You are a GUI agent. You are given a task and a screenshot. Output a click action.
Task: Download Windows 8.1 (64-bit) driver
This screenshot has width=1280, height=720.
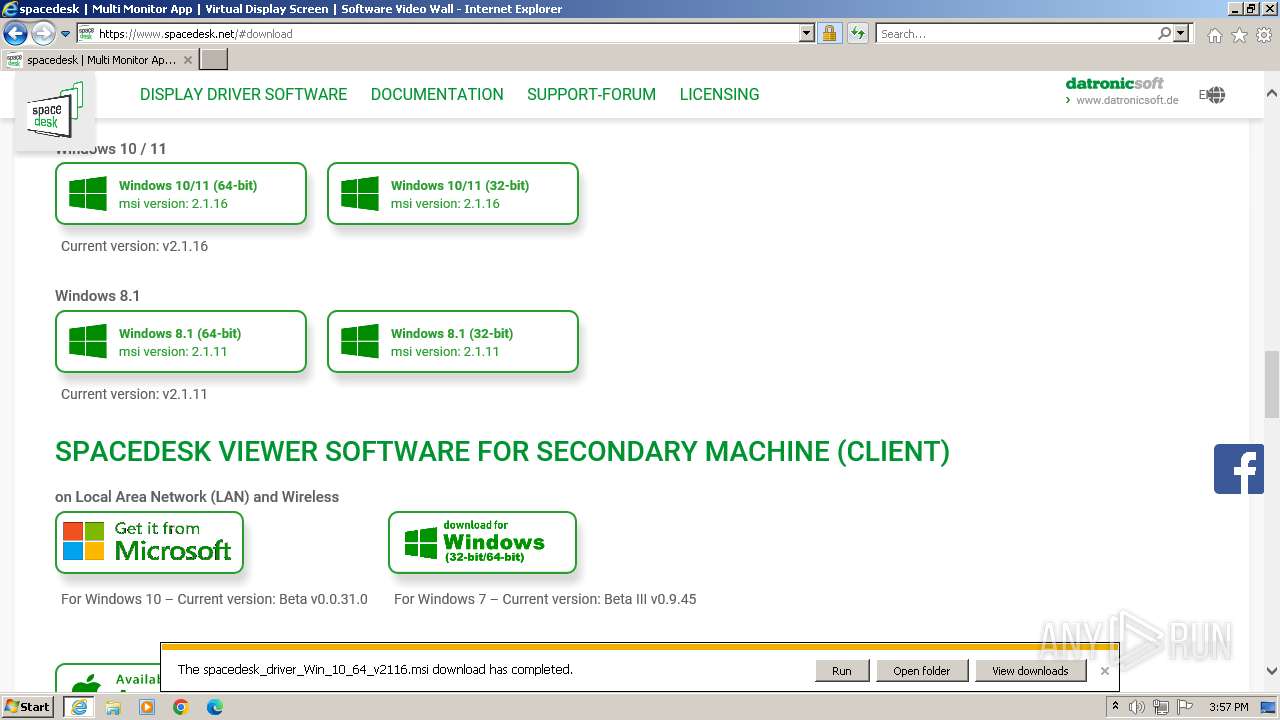(181, 342)
